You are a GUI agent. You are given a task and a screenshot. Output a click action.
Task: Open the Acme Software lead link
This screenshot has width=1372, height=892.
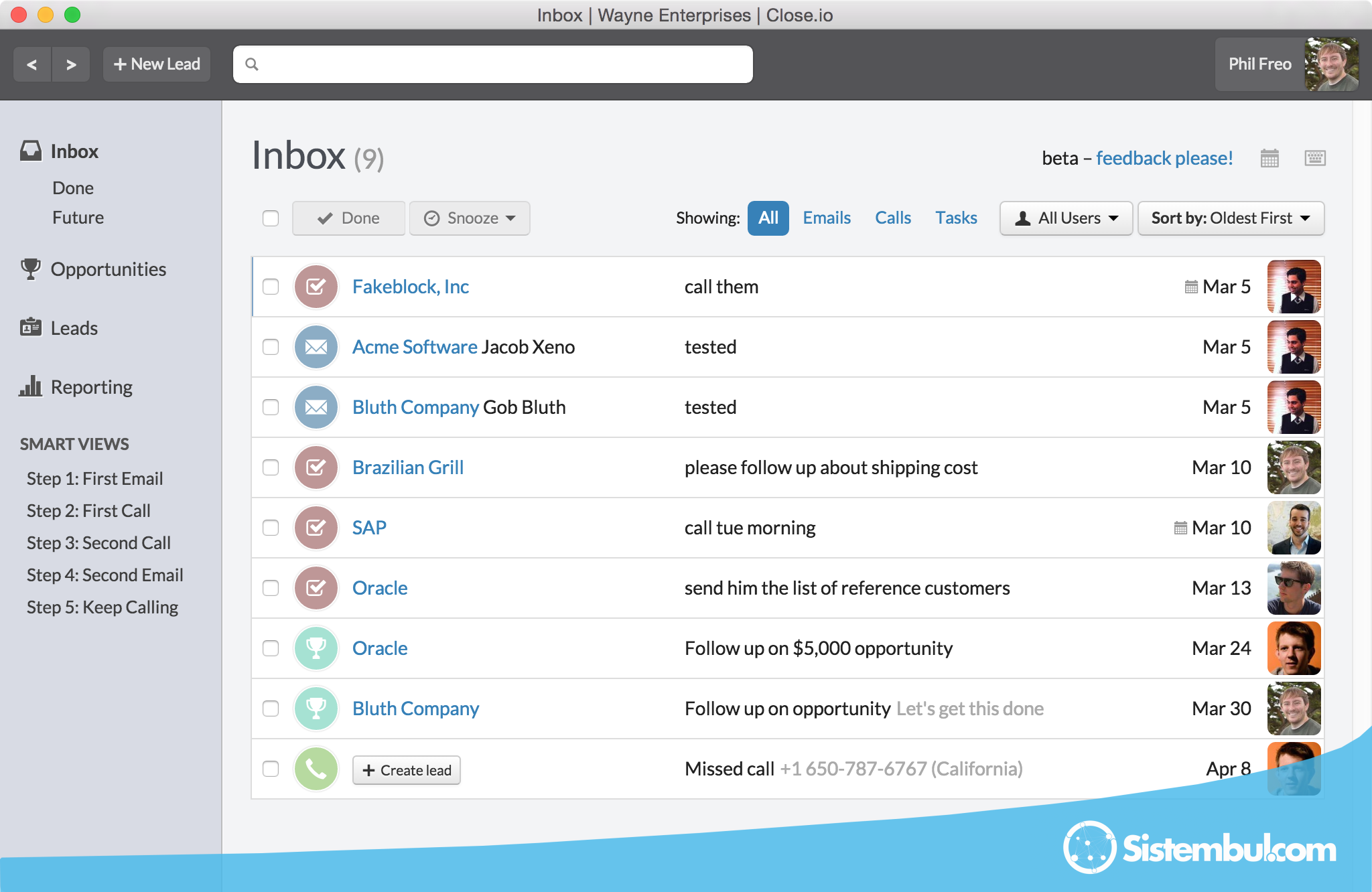[x=415, y=347]
